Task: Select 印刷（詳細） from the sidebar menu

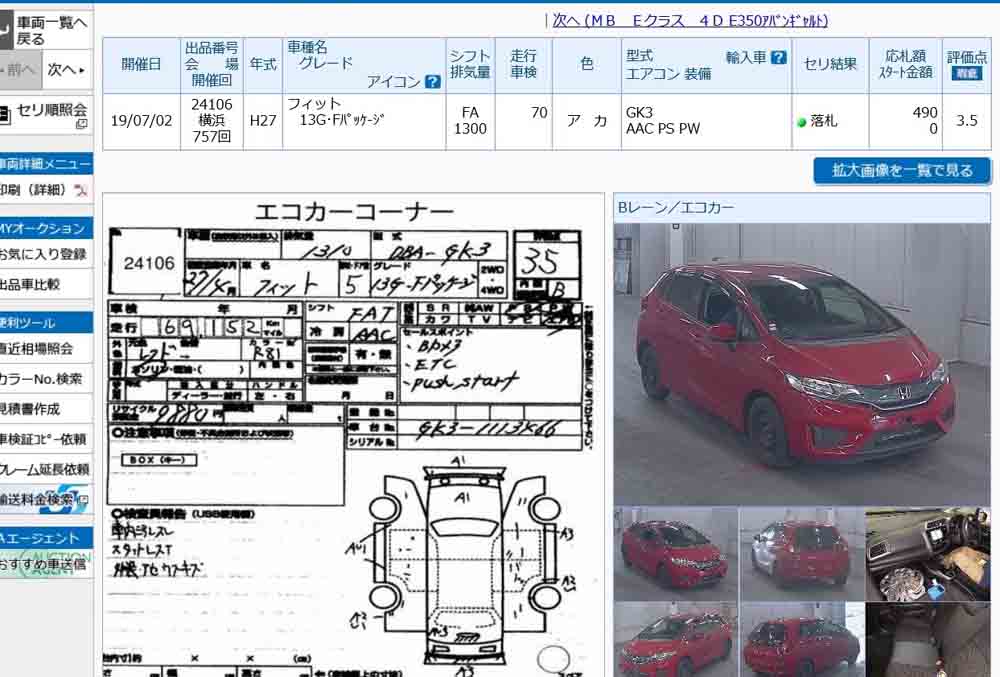Action: [34, 190]
